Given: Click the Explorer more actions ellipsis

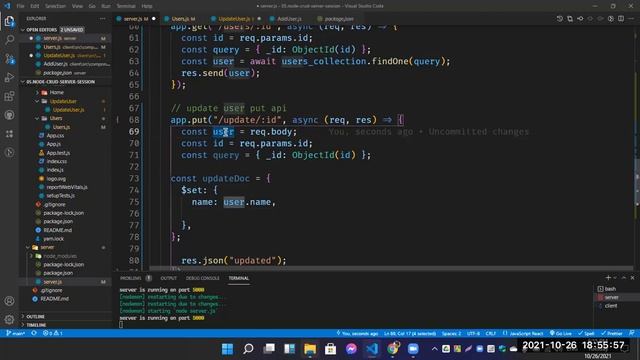Looking at the screenshot, I should coord(102,18).
